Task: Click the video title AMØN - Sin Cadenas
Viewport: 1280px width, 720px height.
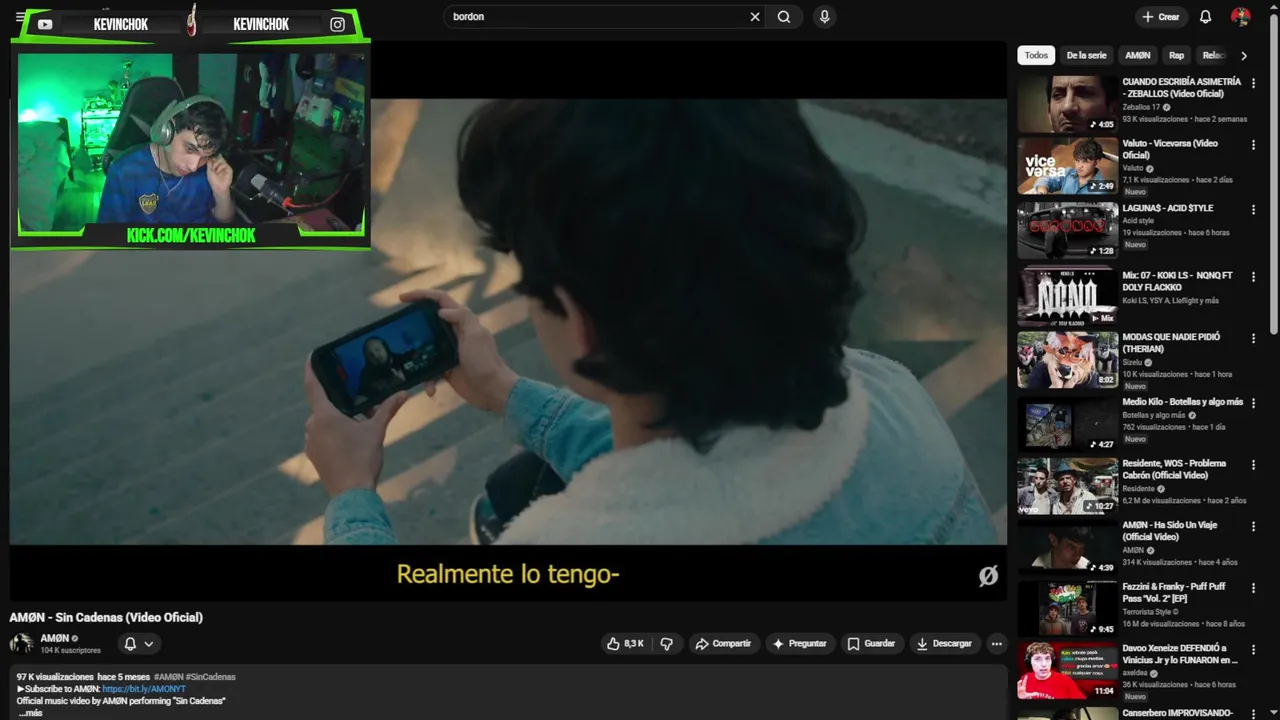Action: (106, 618)
